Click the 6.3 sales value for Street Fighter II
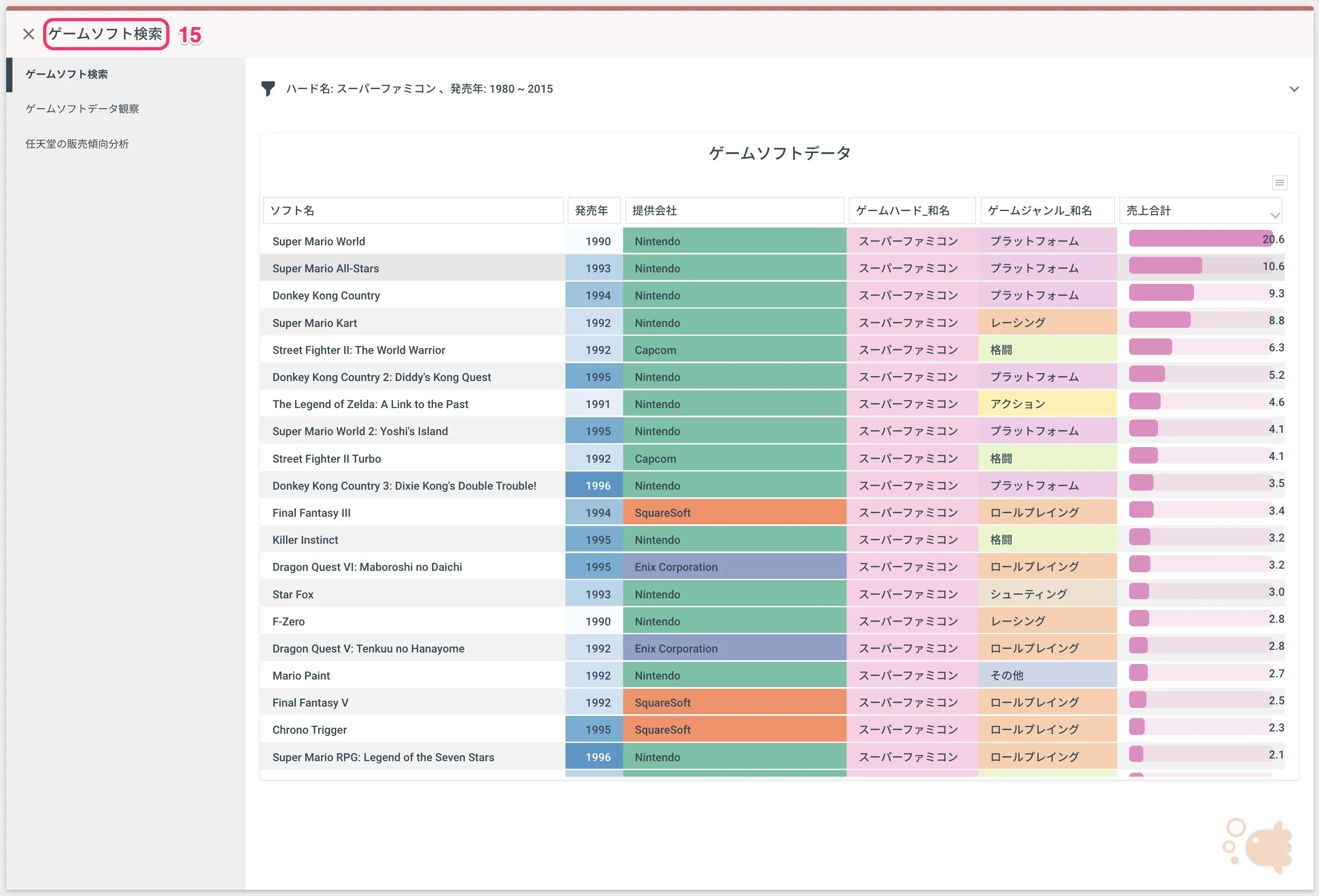The image size is (1319, 896). [x=1276, y=347]
